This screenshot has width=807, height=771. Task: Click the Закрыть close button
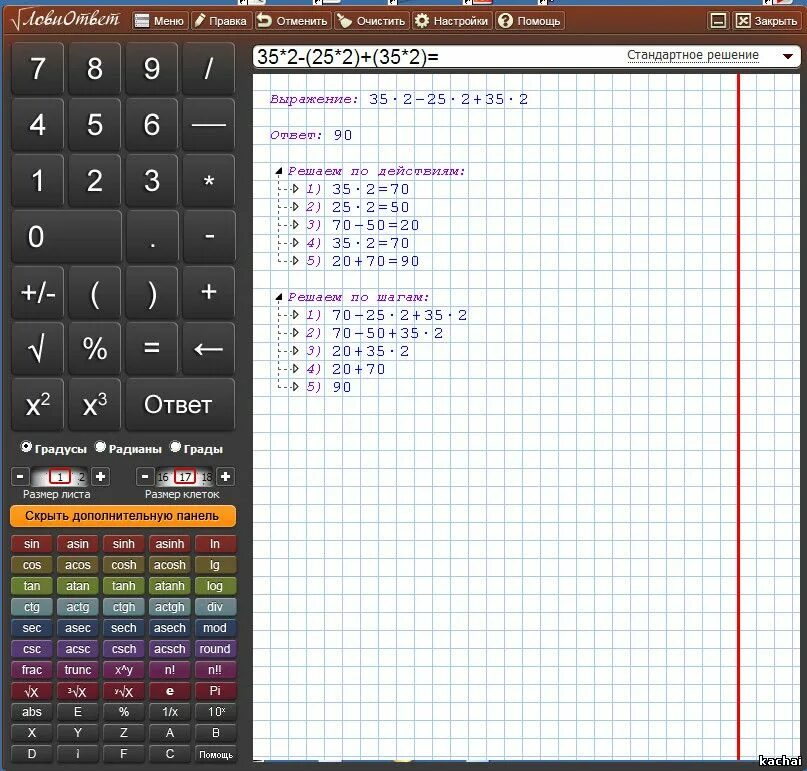[x=767, y=21]
